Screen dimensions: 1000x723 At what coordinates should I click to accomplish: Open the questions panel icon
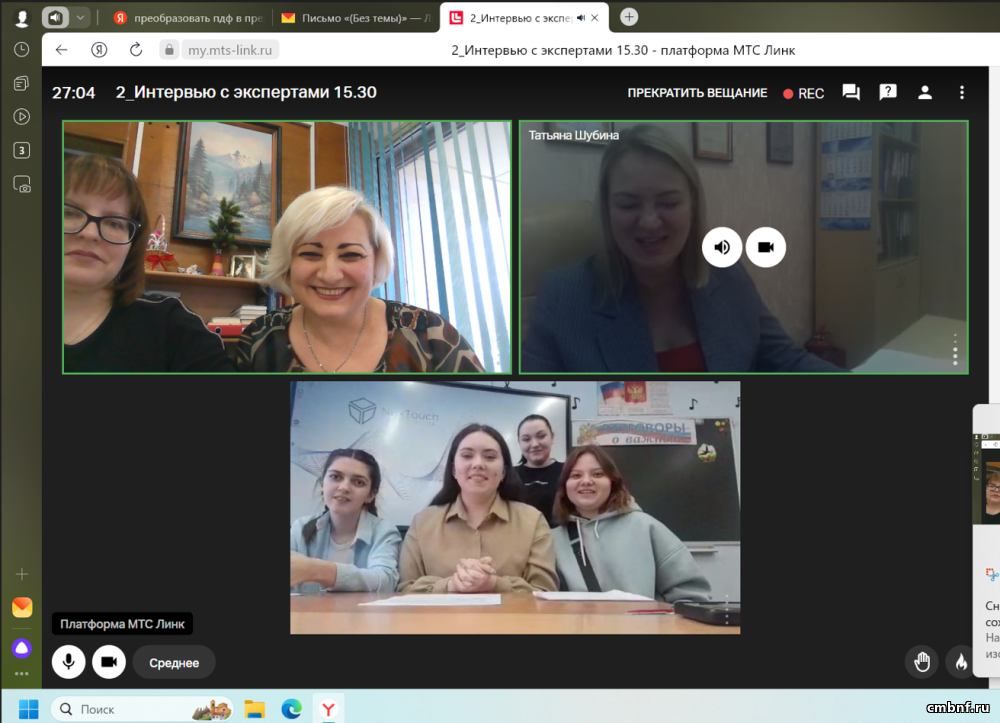[x=888, y=92]
